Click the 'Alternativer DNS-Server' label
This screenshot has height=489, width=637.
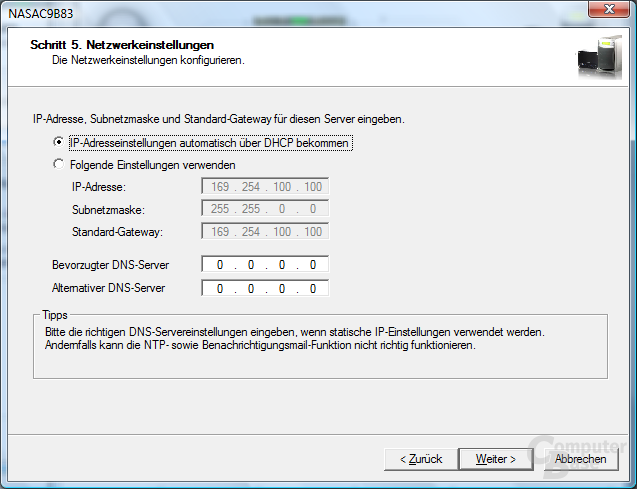pyautogui.click(x=108, y=288)
